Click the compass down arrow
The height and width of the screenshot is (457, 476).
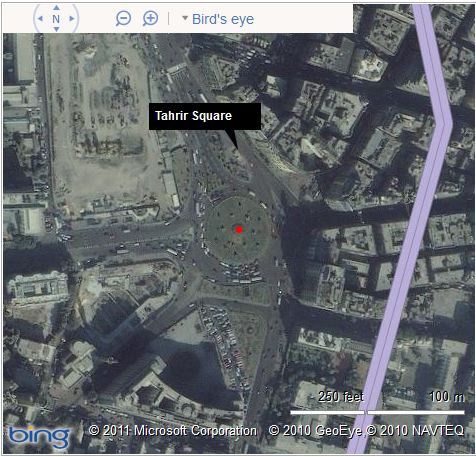pyautogui.click(x=56, y=29)
